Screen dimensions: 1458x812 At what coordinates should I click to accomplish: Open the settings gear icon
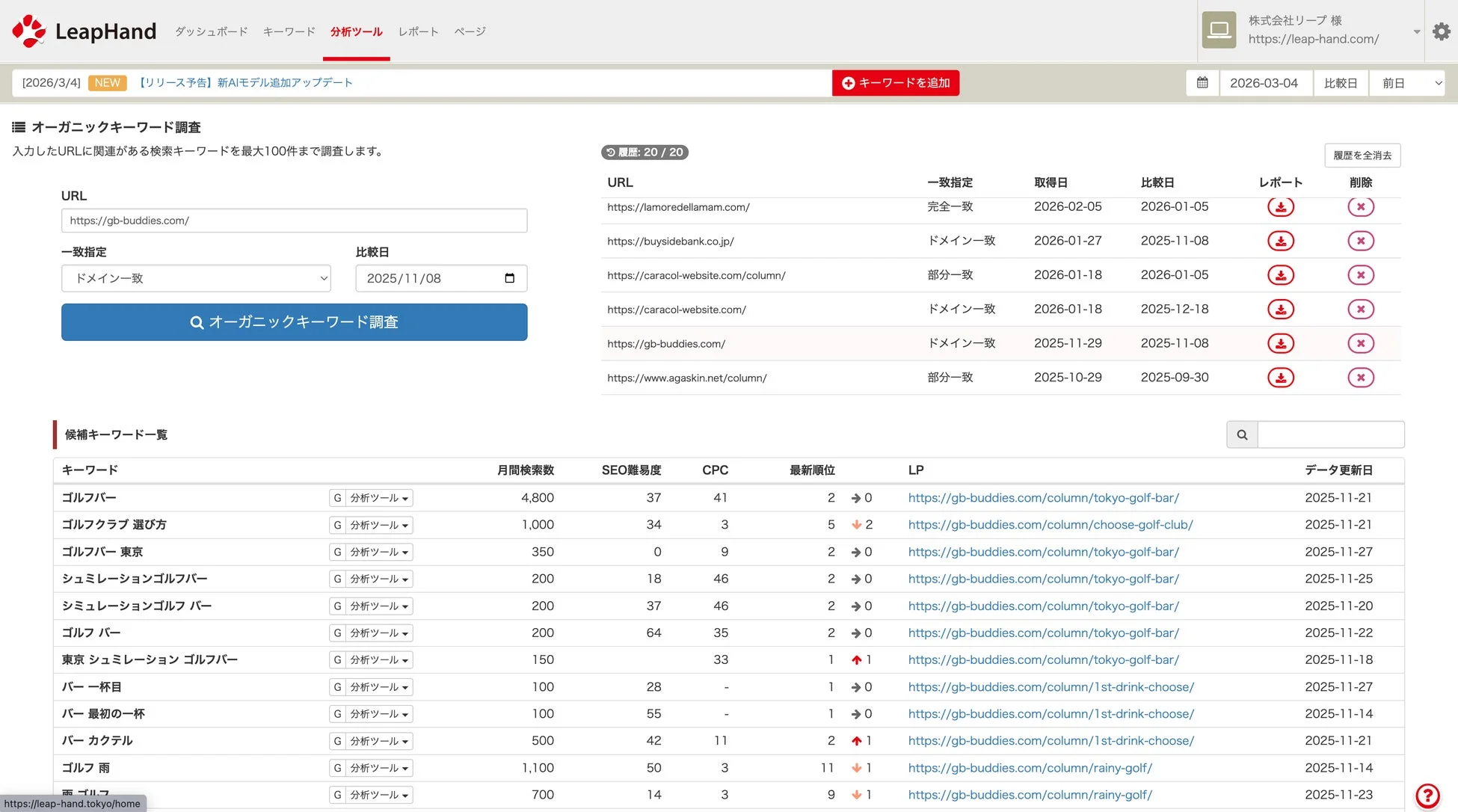[1441, 31]
